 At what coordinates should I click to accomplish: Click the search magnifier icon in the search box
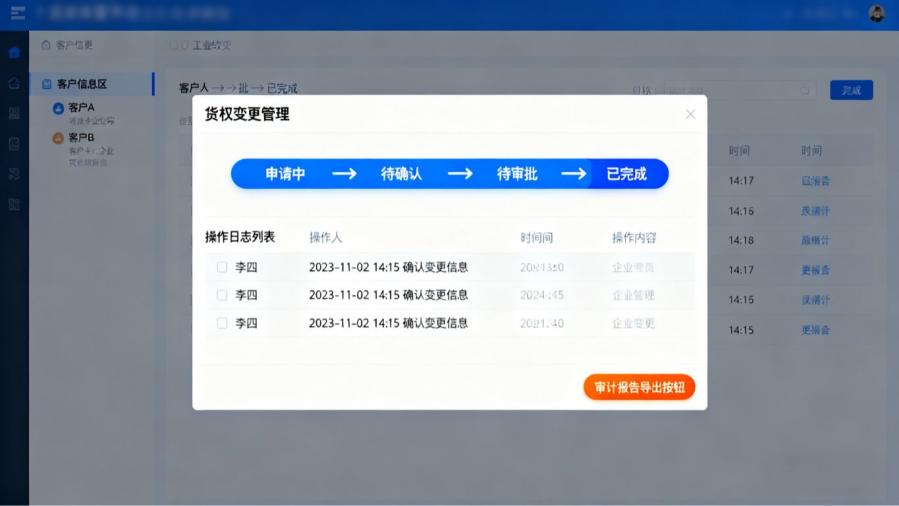(805, 90)
